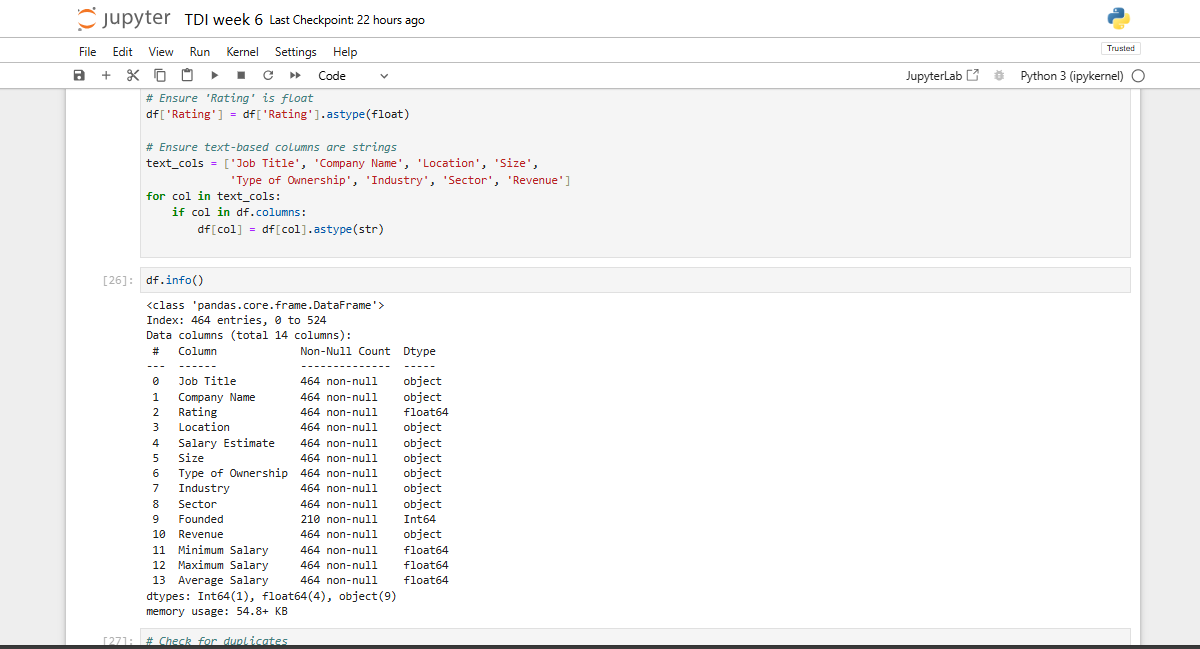
Task: Click 'memory usage: 54.8+ KB' line
Action: (x=217, y=611)
